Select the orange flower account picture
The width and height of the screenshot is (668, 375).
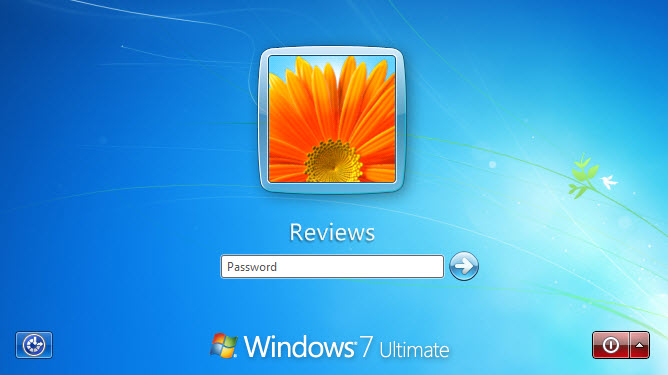click(332, 119)
